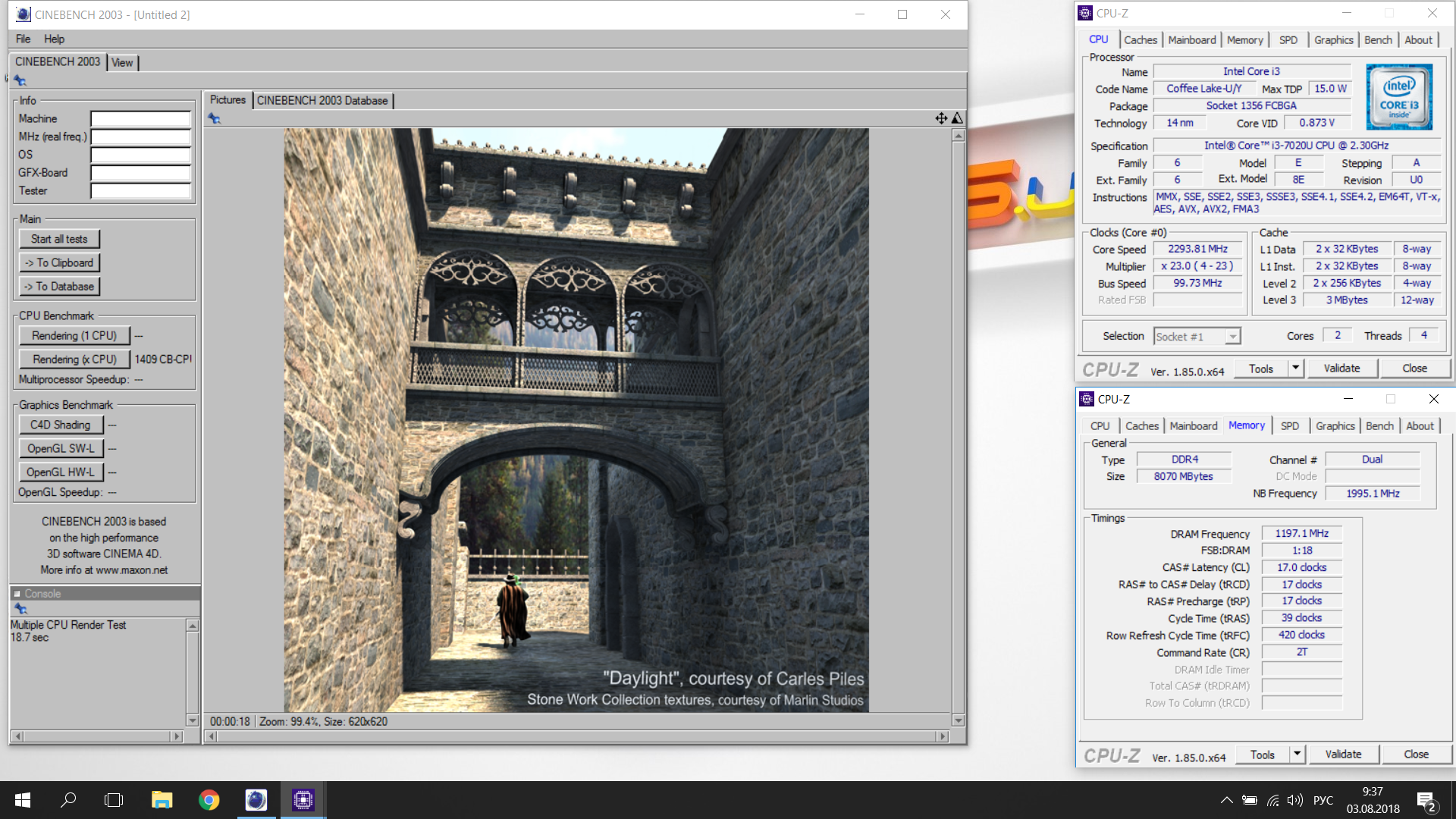The height and width of the screenshot is (819, 1456).
Task: Click the GFX-Board input field
Action: pyautogui.click(x=140, y=173)
